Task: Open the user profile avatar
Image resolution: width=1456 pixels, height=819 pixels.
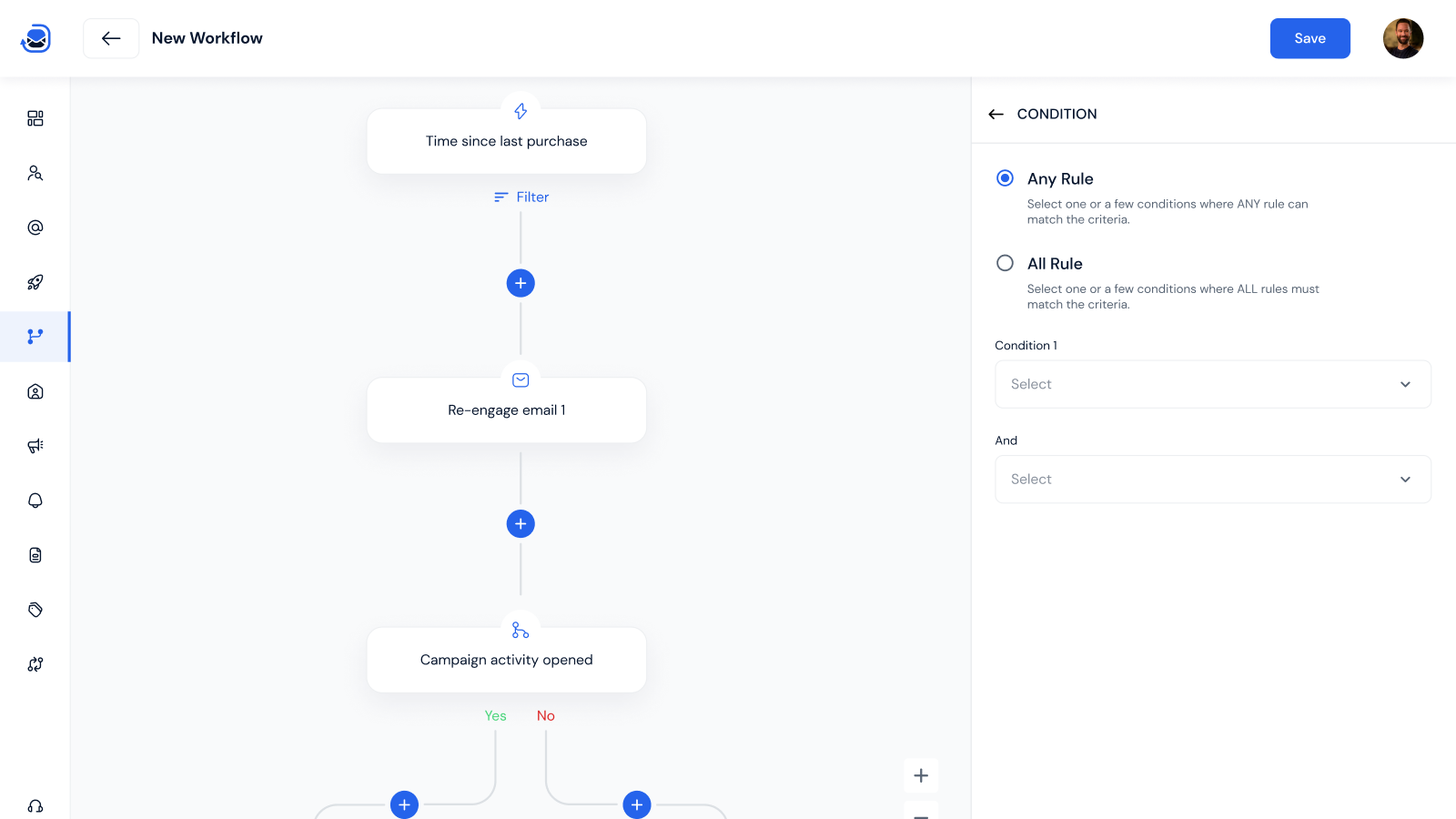Action: [1403, 38]
